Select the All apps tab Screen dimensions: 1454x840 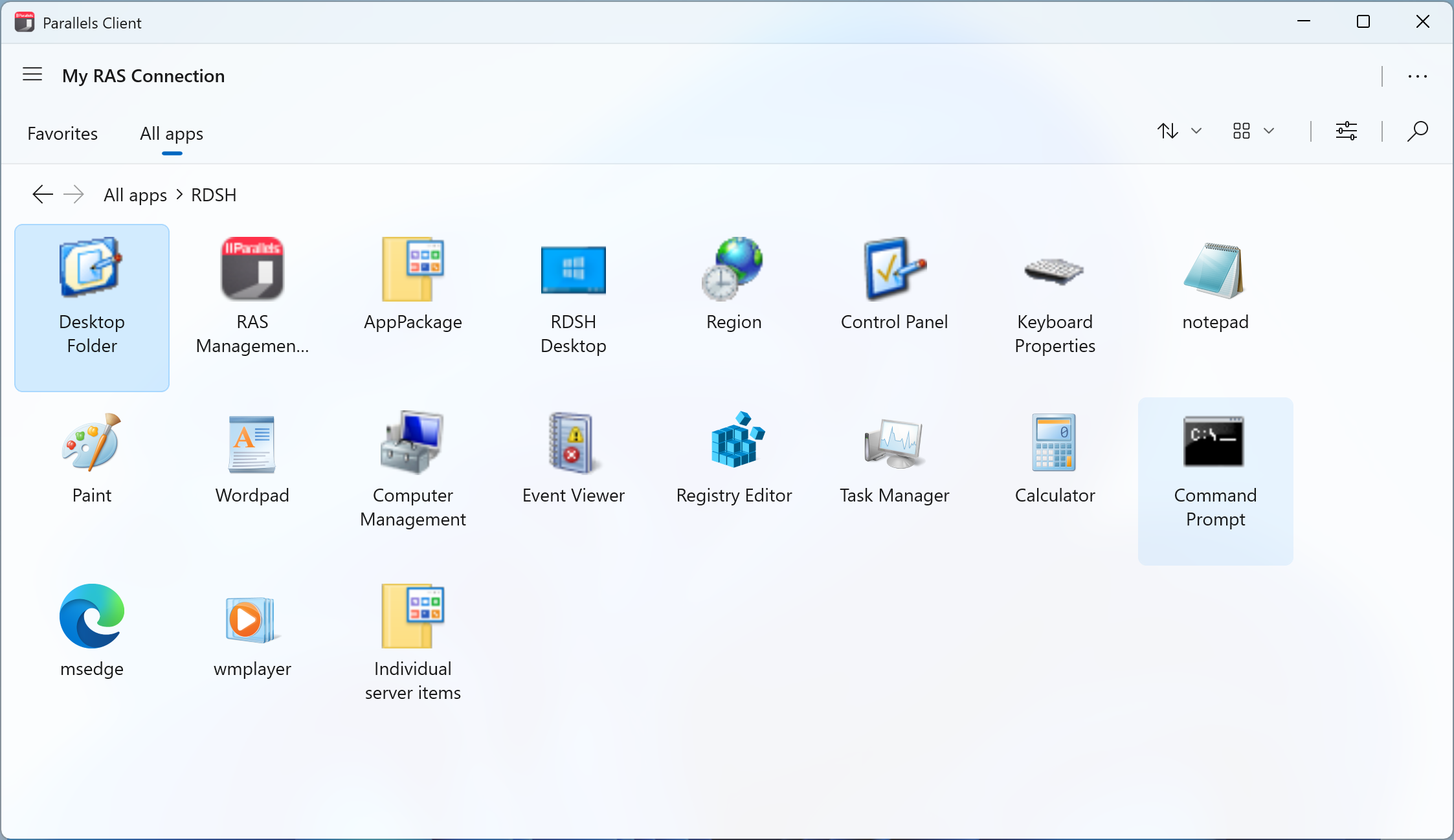pyautogui.click(x=172, y=133)
